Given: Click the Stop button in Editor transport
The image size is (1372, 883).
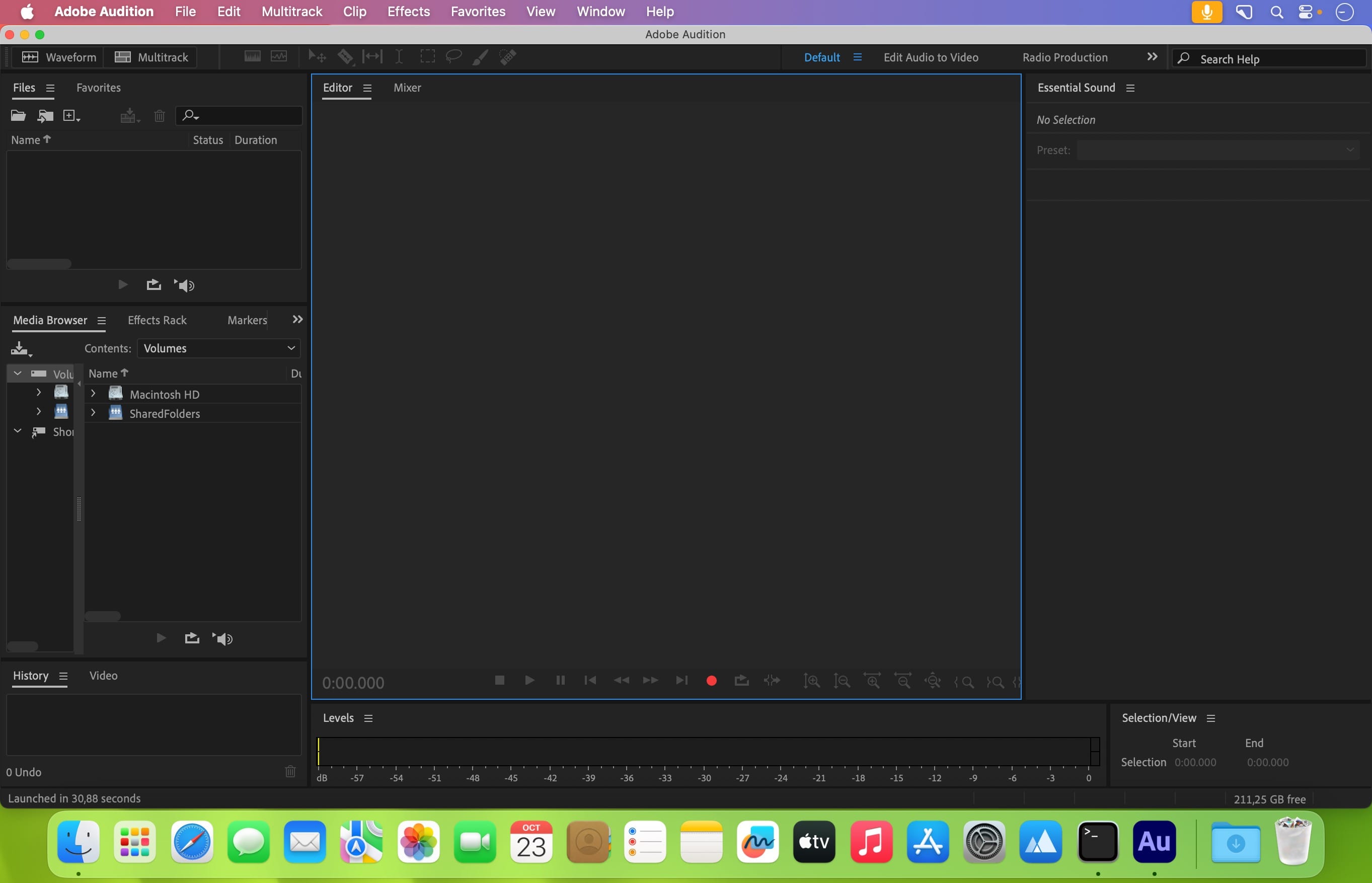Looking at the screenshot, I should tap(500, 681).
